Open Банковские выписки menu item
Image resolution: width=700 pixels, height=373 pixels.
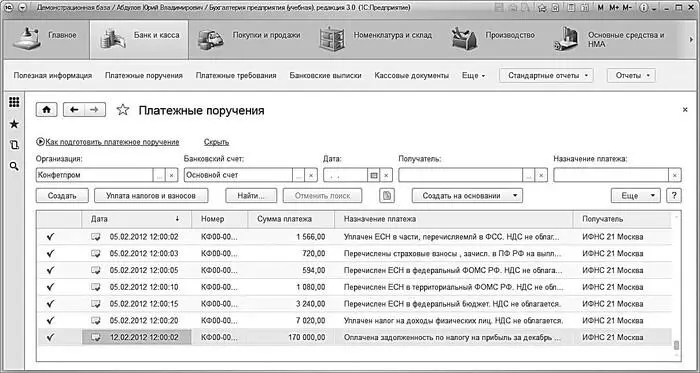tap(325, 75)
